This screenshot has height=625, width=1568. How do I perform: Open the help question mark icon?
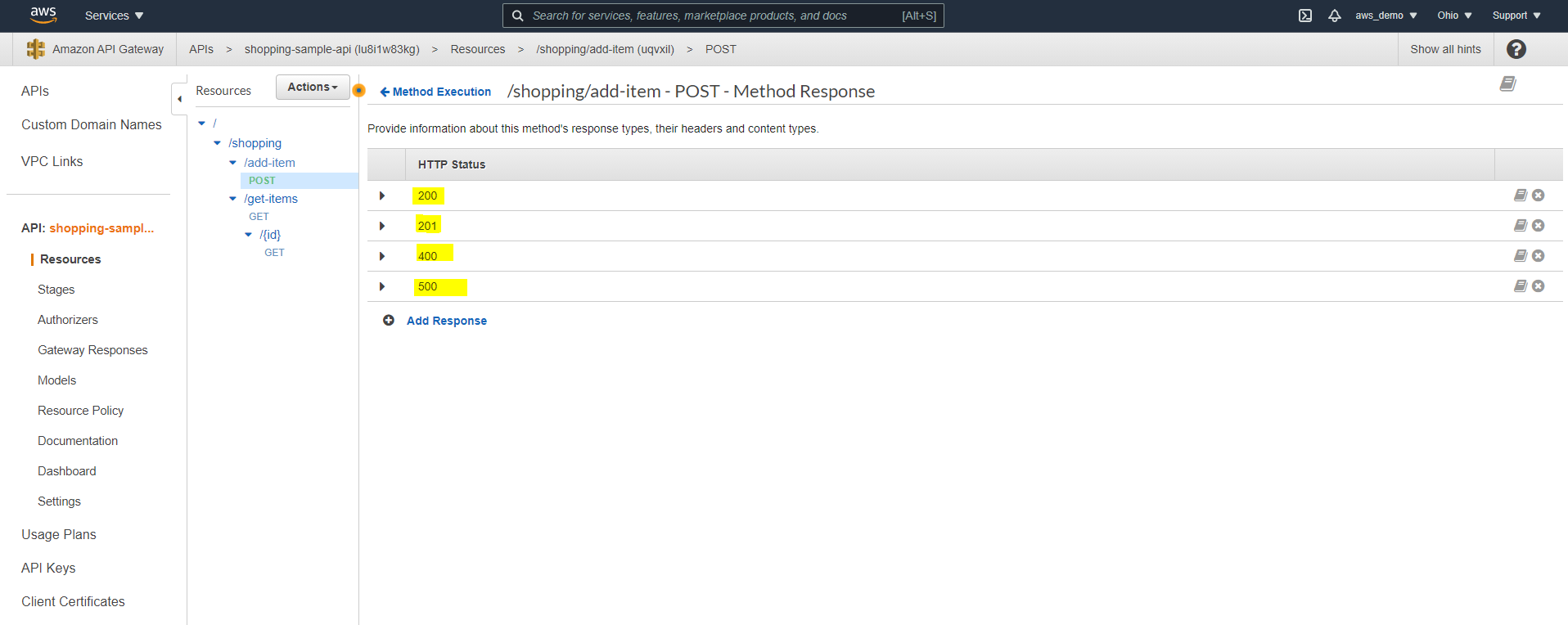(x=1516, y=49)
